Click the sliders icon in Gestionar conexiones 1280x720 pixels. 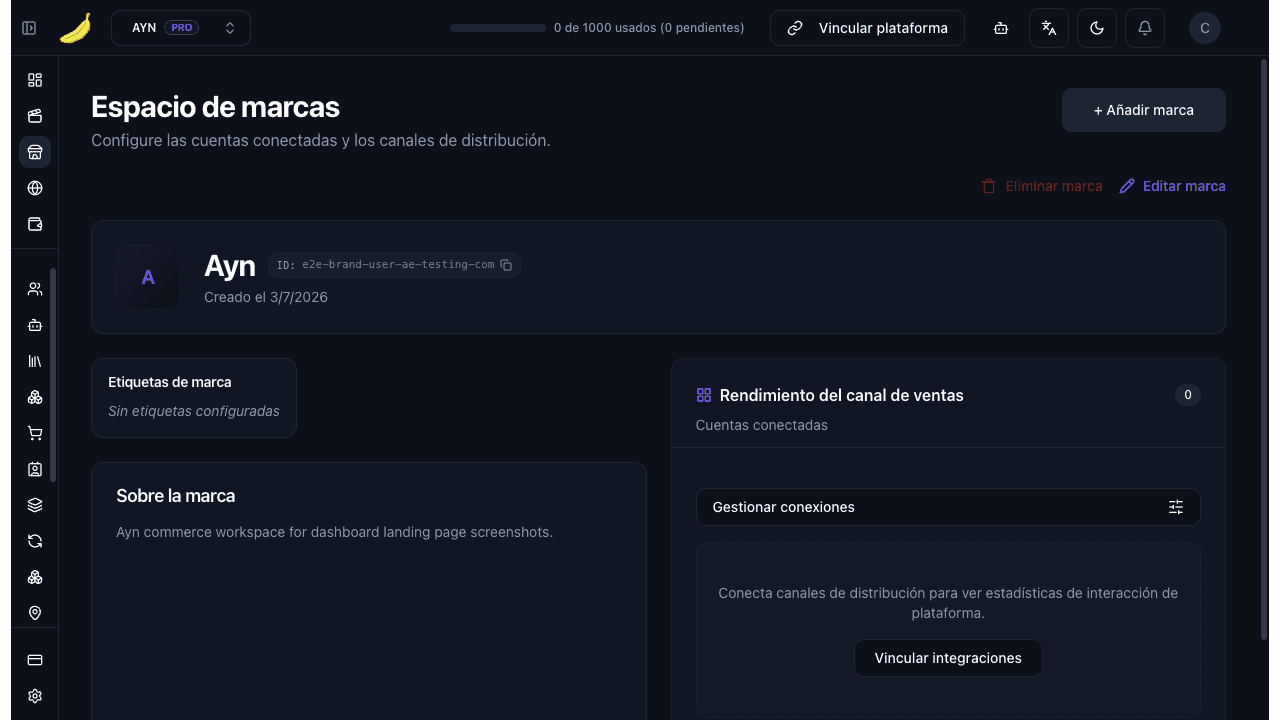tap(1176, 507)
